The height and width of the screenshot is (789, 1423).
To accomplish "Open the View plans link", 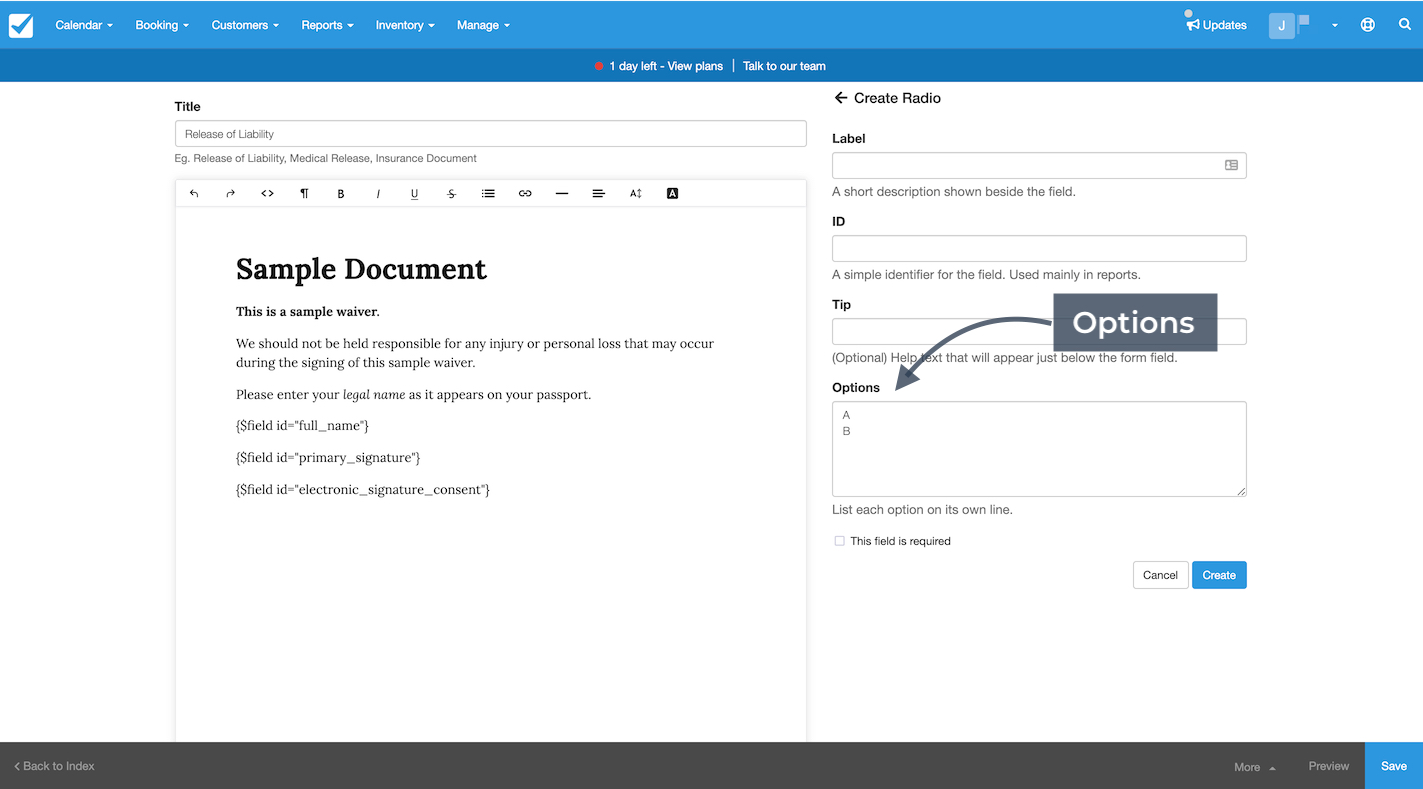I will [x=695, y=66].
